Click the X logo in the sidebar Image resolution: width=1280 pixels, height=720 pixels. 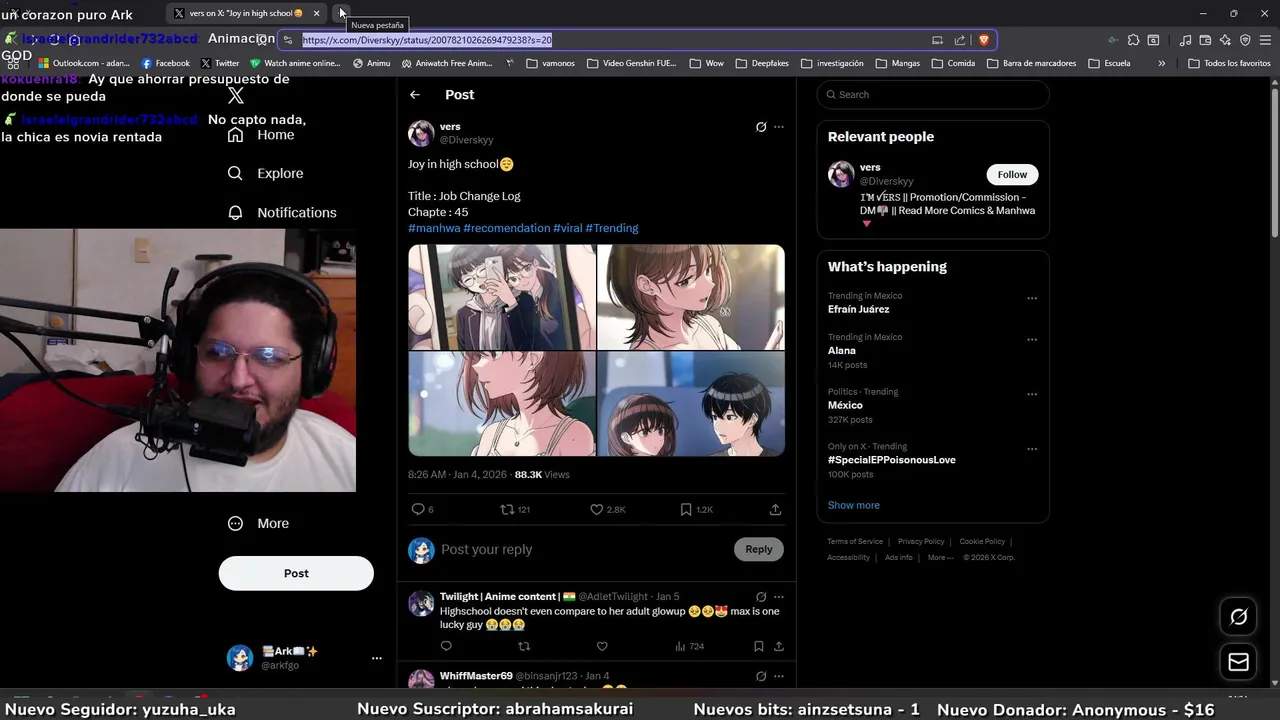(236, 96)
